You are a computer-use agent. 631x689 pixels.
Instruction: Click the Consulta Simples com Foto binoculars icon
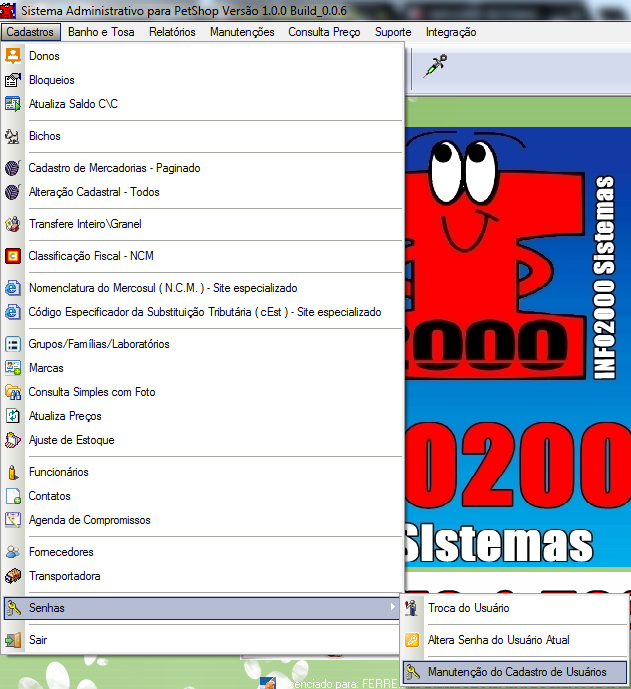(13, 392)
